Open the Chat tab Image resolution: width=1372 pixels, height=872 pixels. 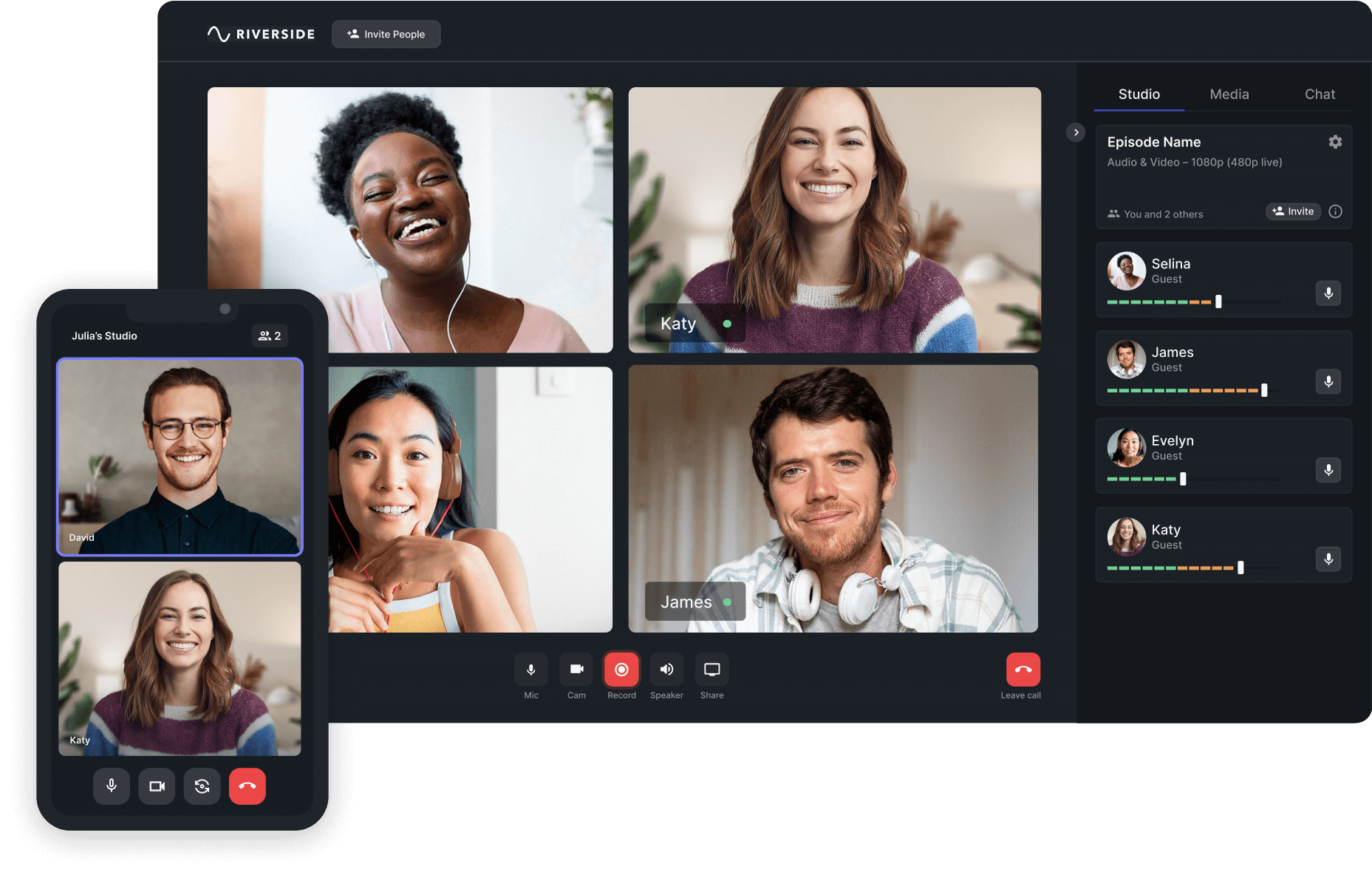tap(1320, 95)
